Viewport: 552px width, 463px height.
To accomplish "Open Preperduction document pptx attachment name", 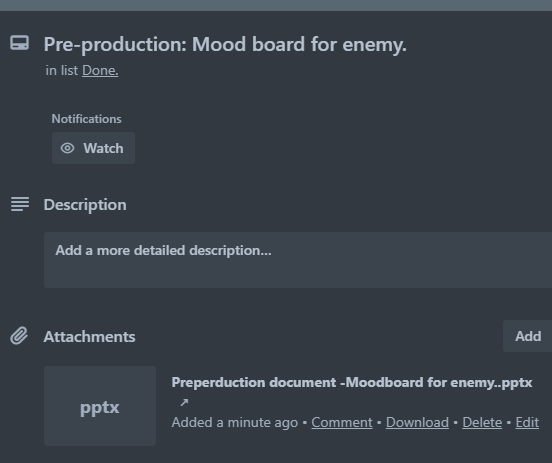I will pos(352,382).
